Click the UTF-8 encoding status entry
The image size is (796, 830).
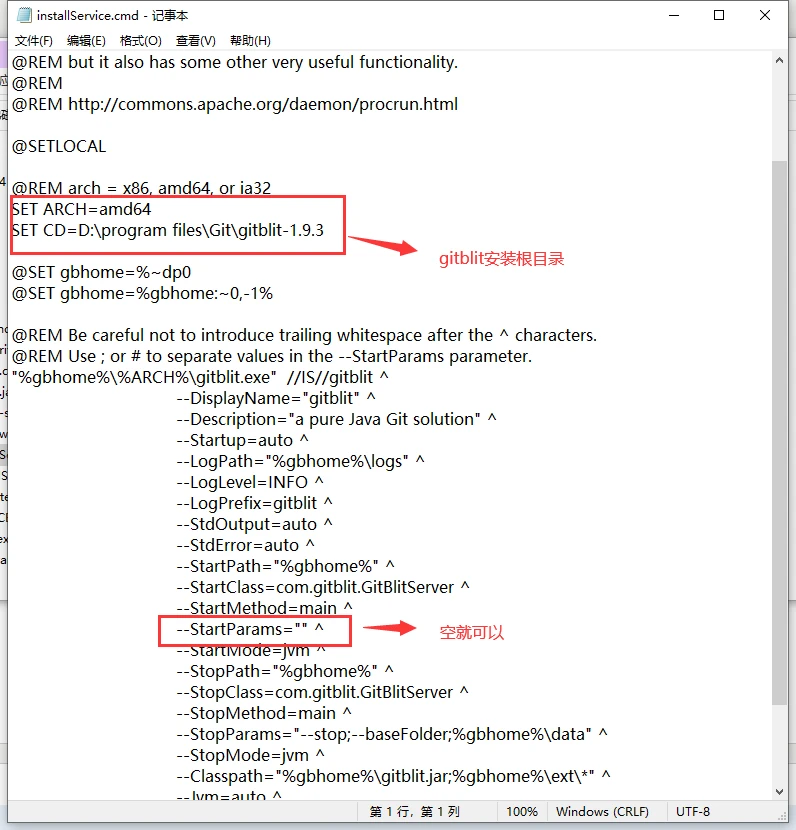click(x=693, y=811)
